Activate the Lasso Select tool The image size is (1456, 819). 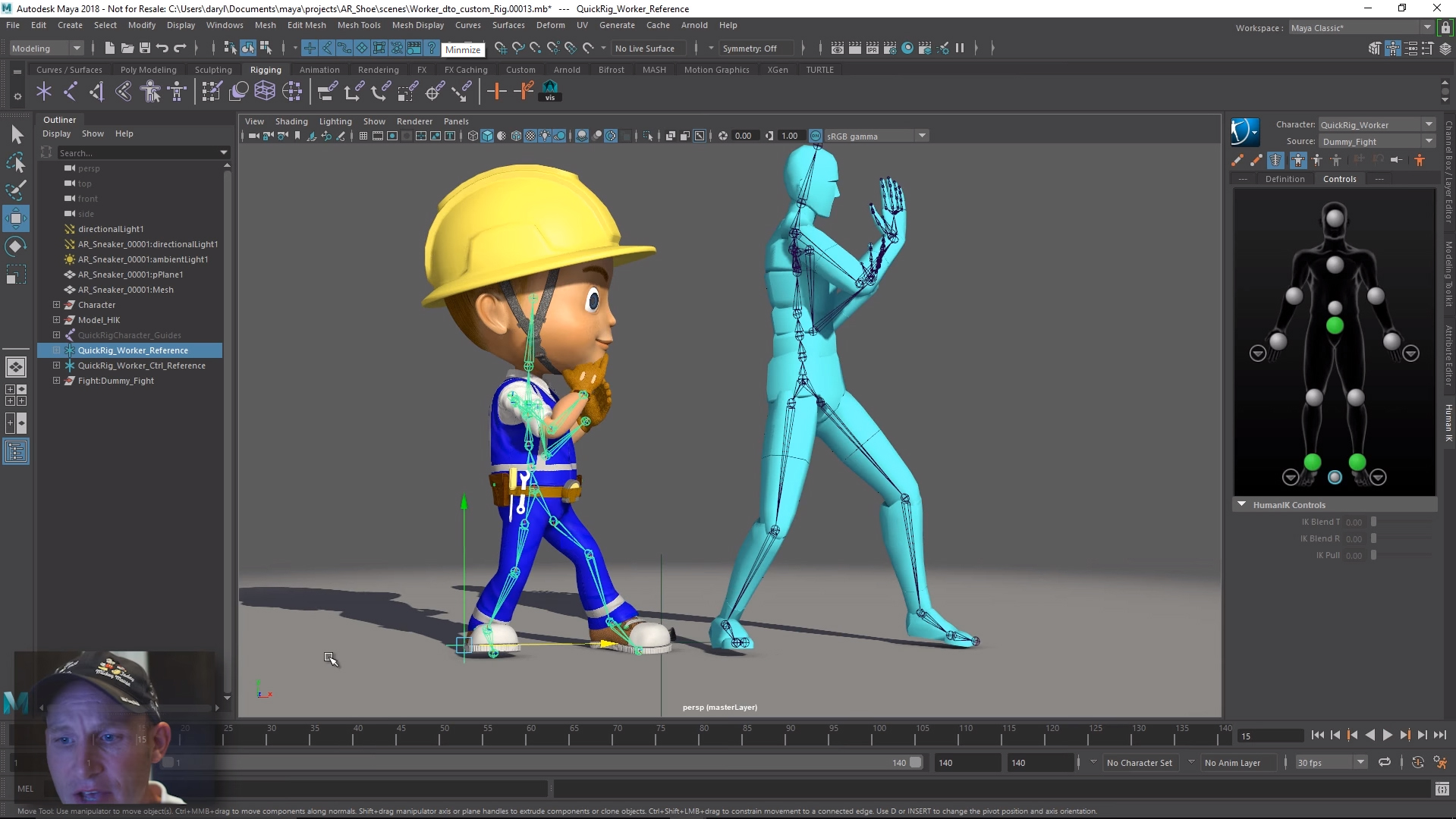coord(16,162)
